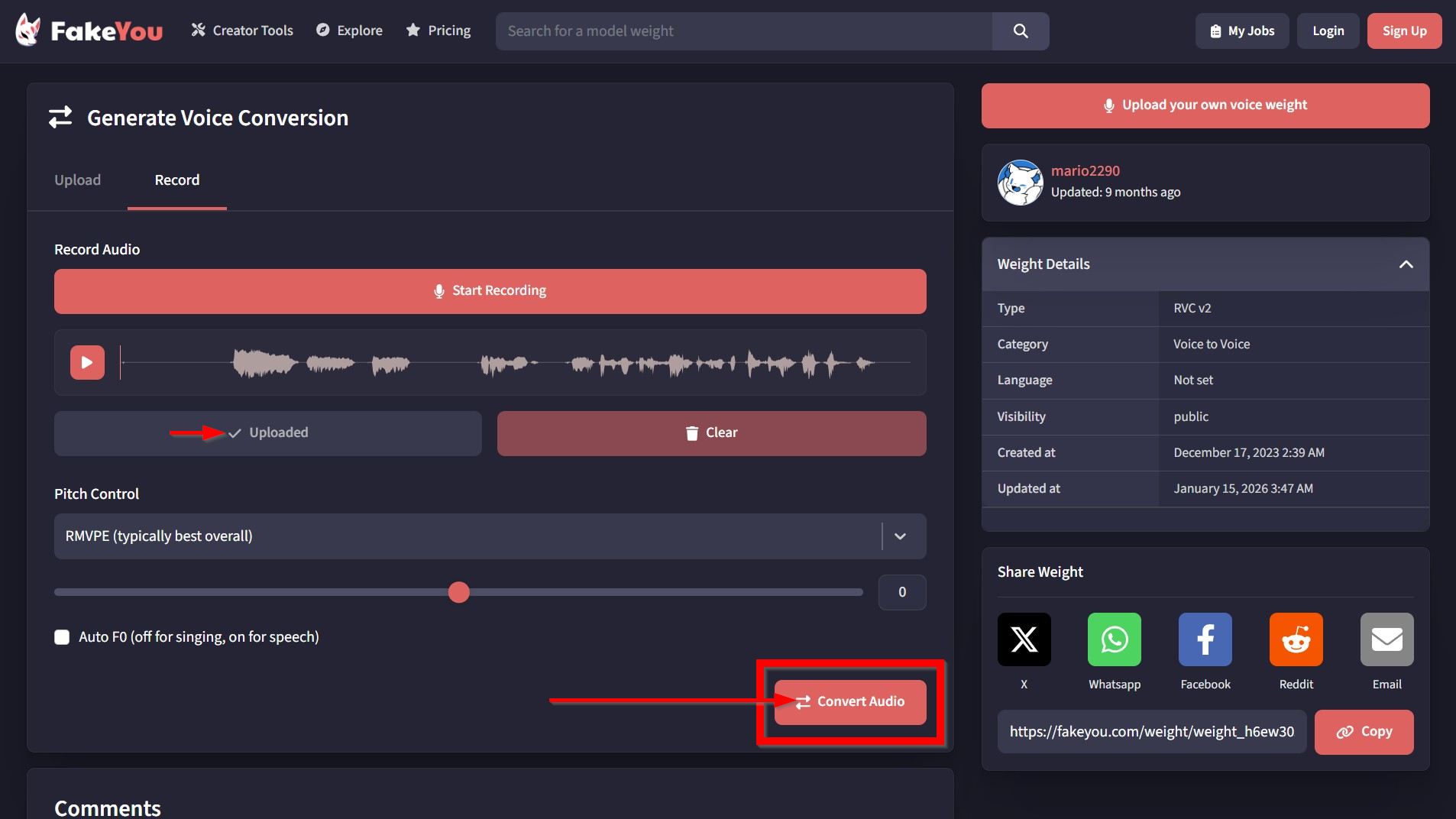Image resolution: width=1456 pixels, height=819 pixels.
Task: Click inside the audio waveform
Action: [x=516, y=362]
